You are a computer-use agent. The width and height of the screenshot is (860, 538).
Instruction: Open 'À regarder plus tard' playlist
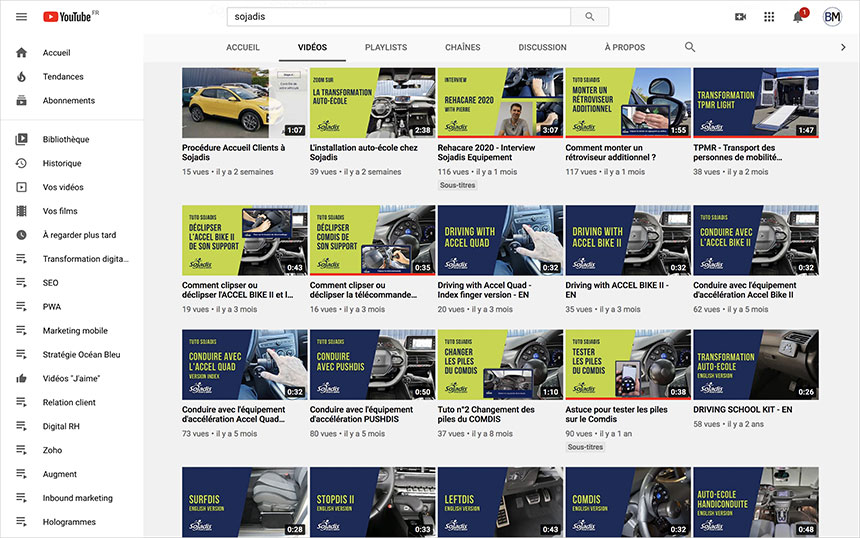79,235
